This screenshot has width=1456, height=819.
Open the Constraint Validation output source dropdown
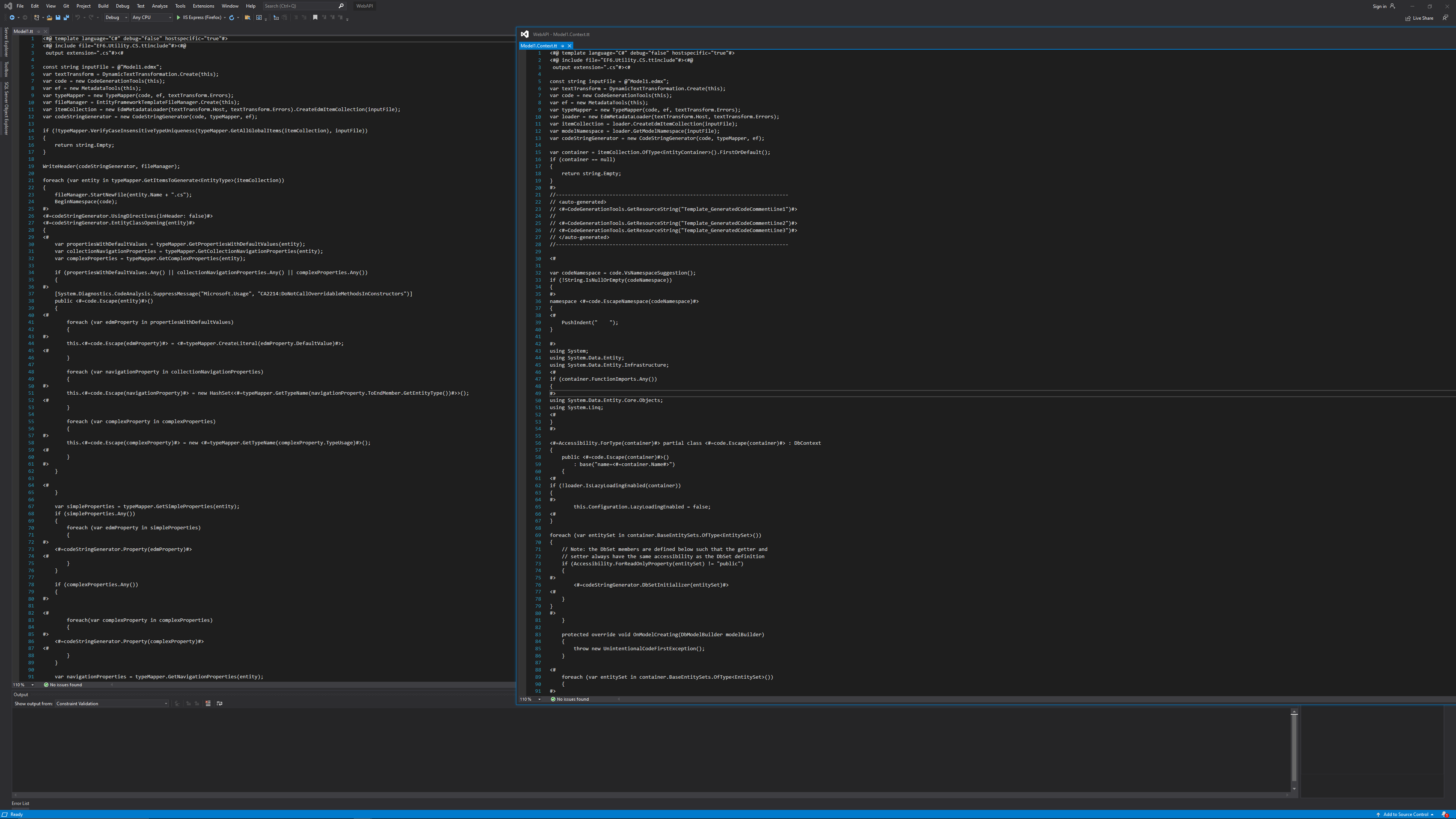(x=112, y=704)
